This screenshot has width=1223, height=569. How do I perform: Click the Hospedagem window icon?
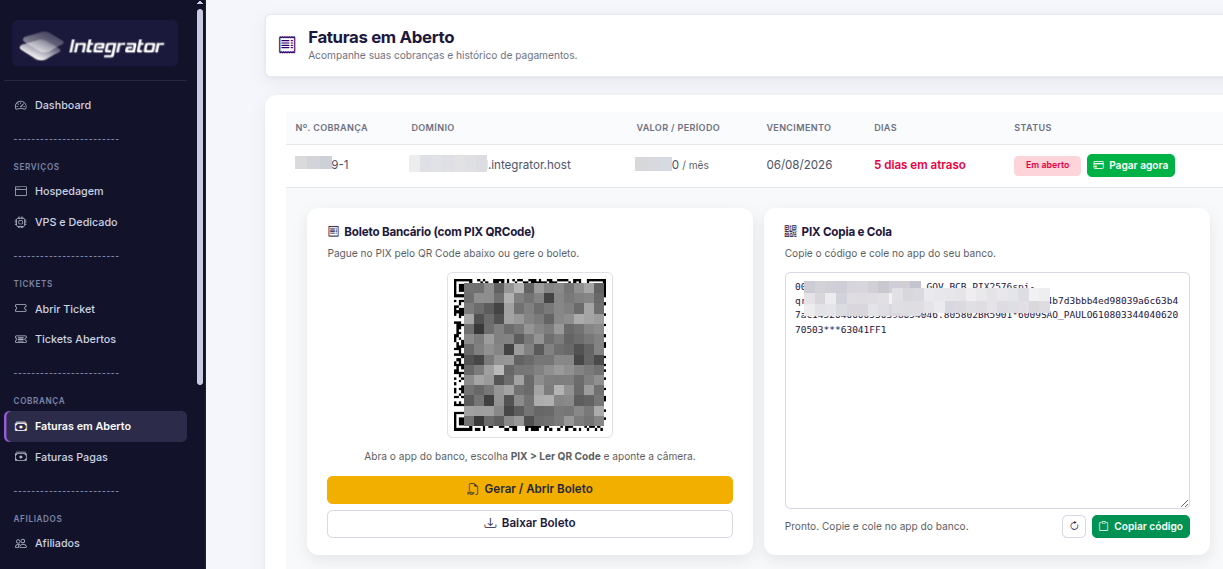(x=21, y=191)
